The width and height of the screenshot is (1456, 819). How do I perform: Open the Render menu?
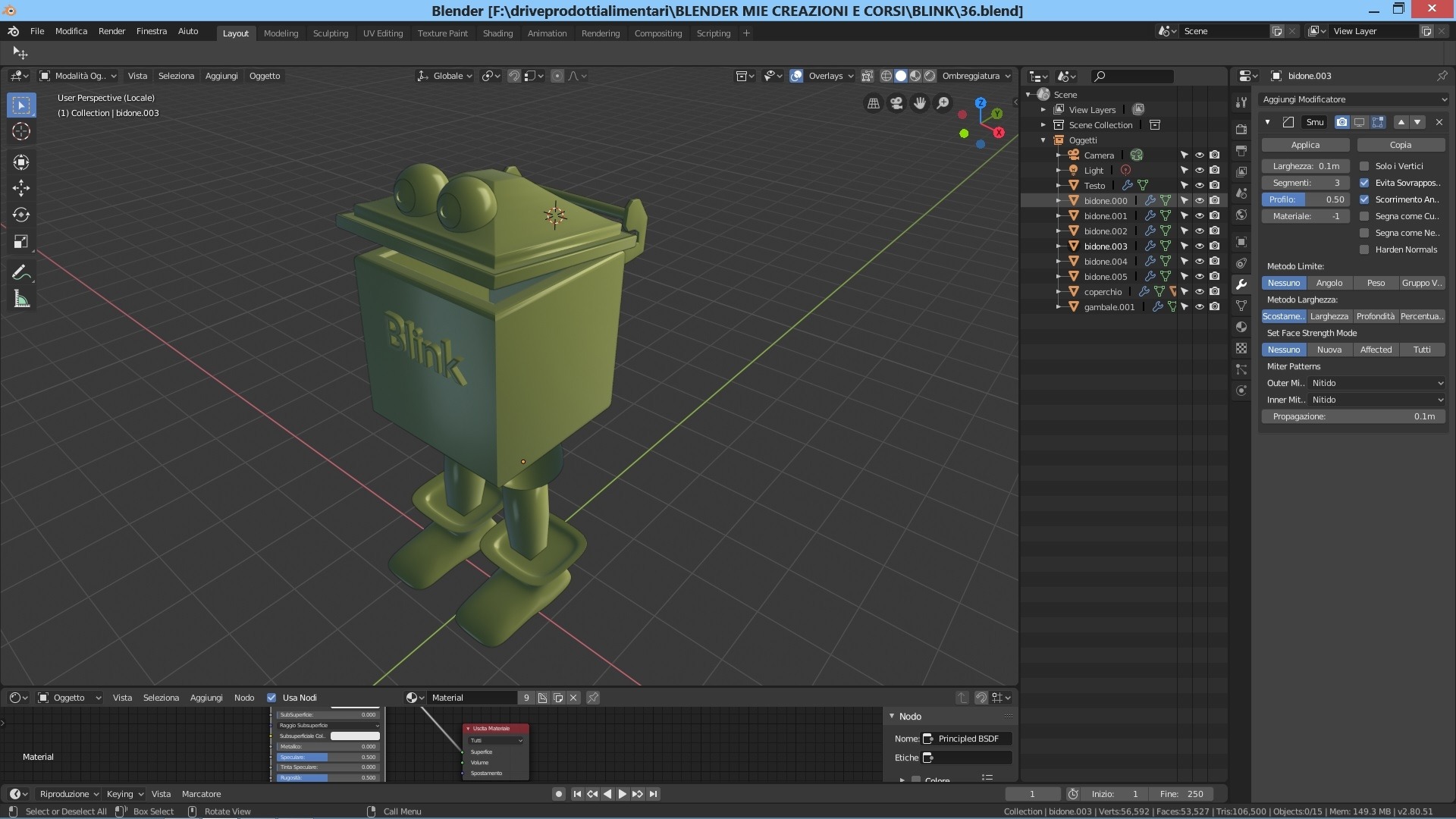click(x=111, y=31)
